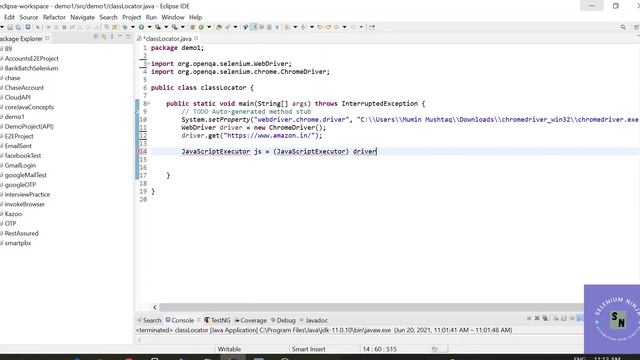The width and height of the screenshot is (640, 360).
Task: Open the Next Annotation dropdown arrow
Action: [295, 27]
